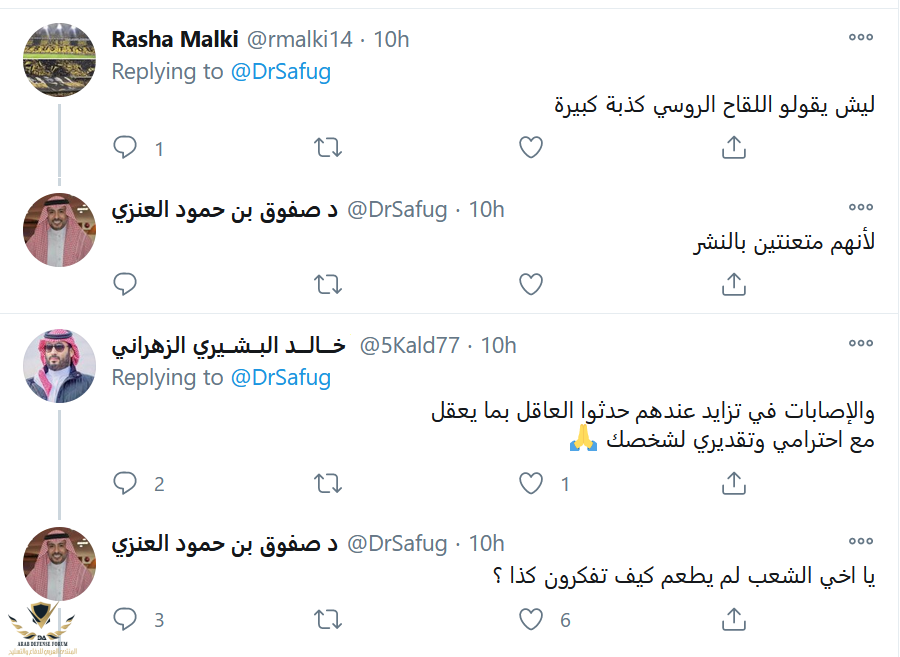Share the 5Kald77 tweet
The image size is (900, 657).
[733, 484]
